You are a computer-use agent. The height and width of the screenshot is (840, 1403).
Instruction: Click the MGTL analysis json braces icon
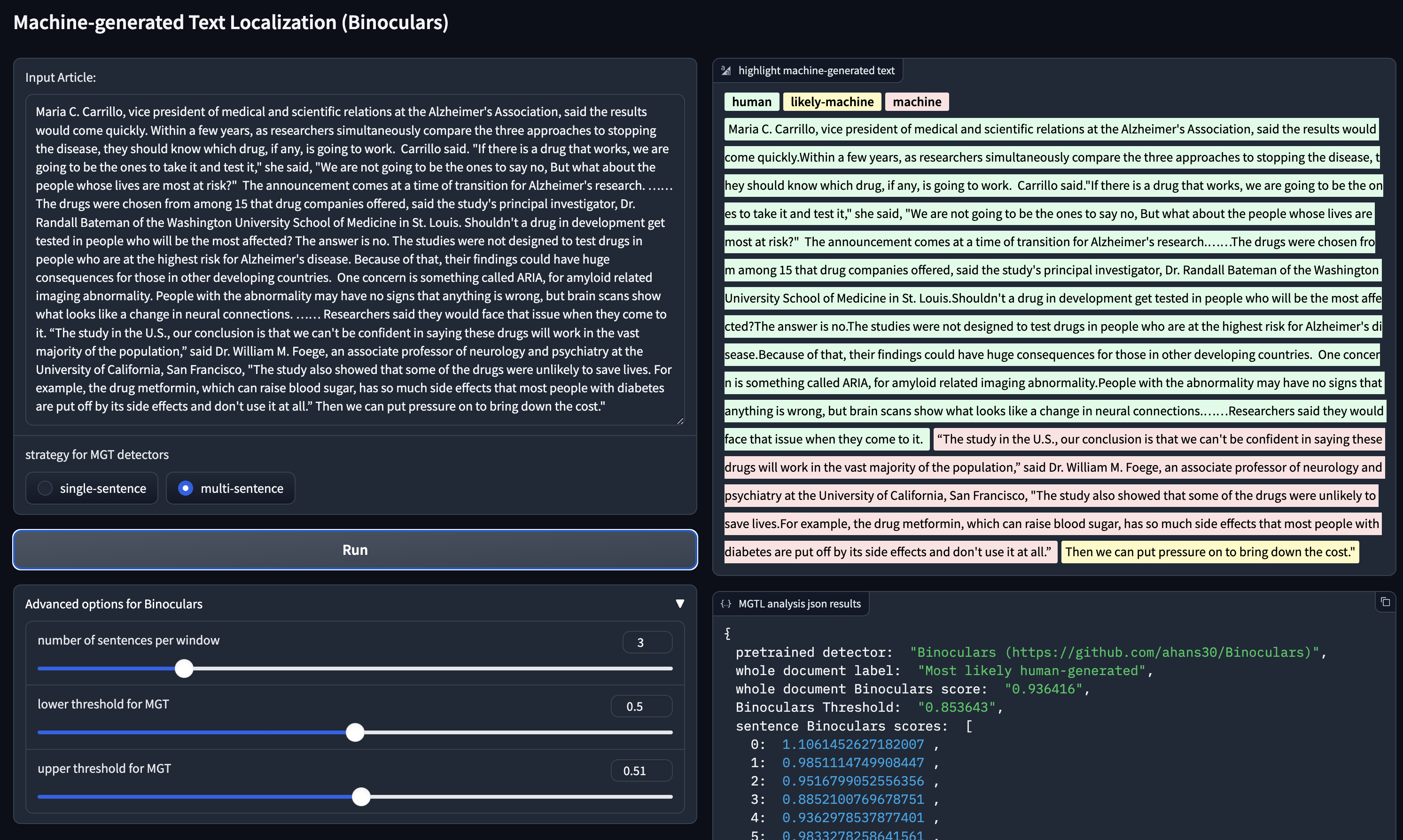pos(726,604)
